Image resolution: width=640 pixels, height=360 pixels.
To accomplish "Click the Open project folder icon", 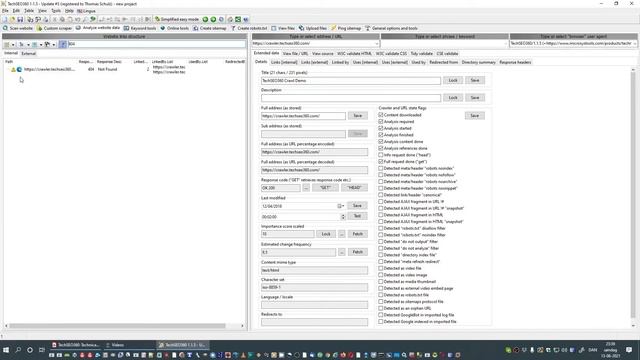I will (x=12, y=19).
